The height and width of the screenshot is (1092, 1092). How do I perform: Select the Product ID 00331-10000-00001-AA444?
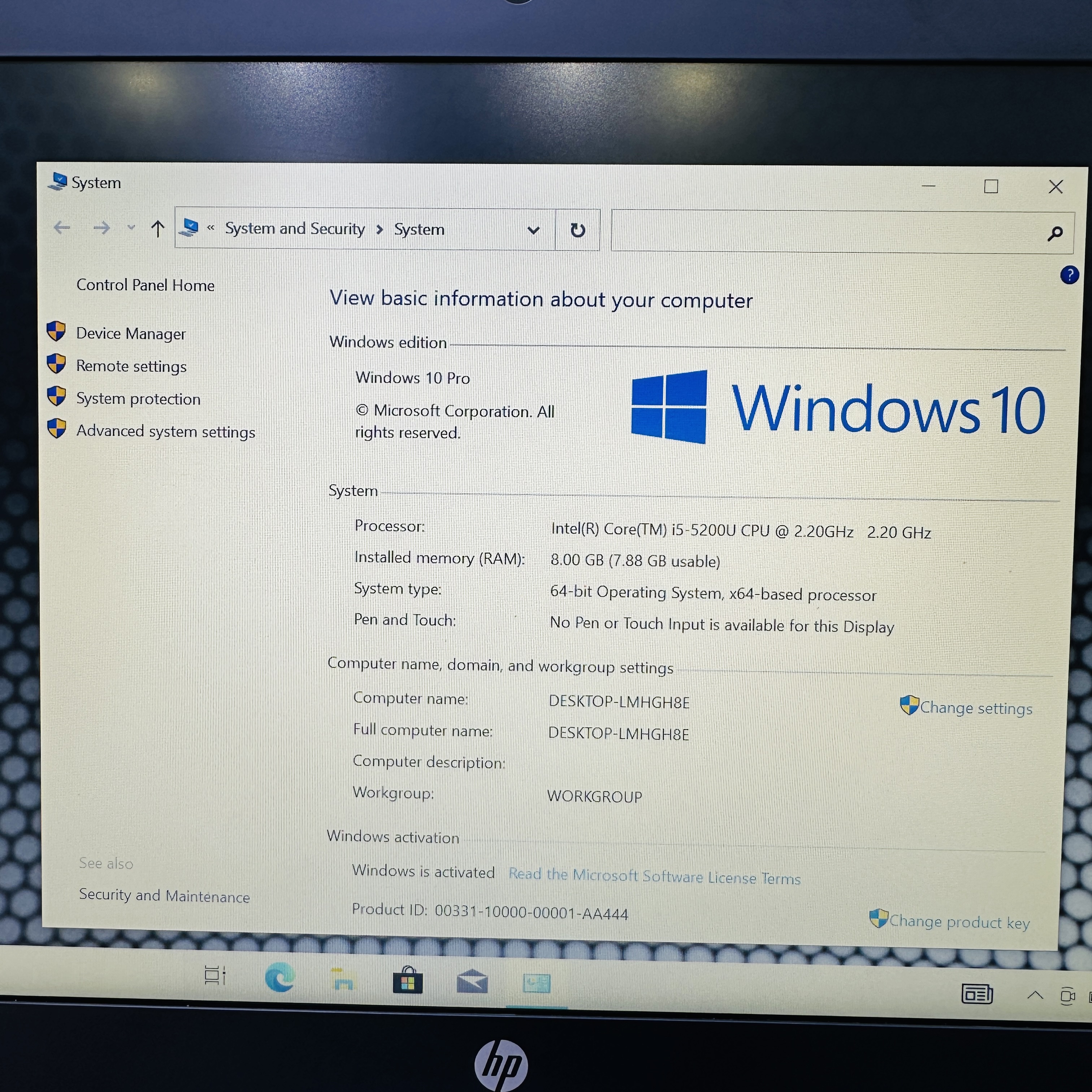531,912
